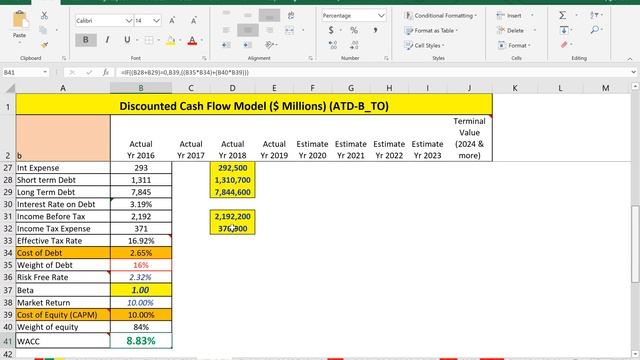Apply red Font Color swatch
This screenshot has height=360, width=640.
(192, 40)
